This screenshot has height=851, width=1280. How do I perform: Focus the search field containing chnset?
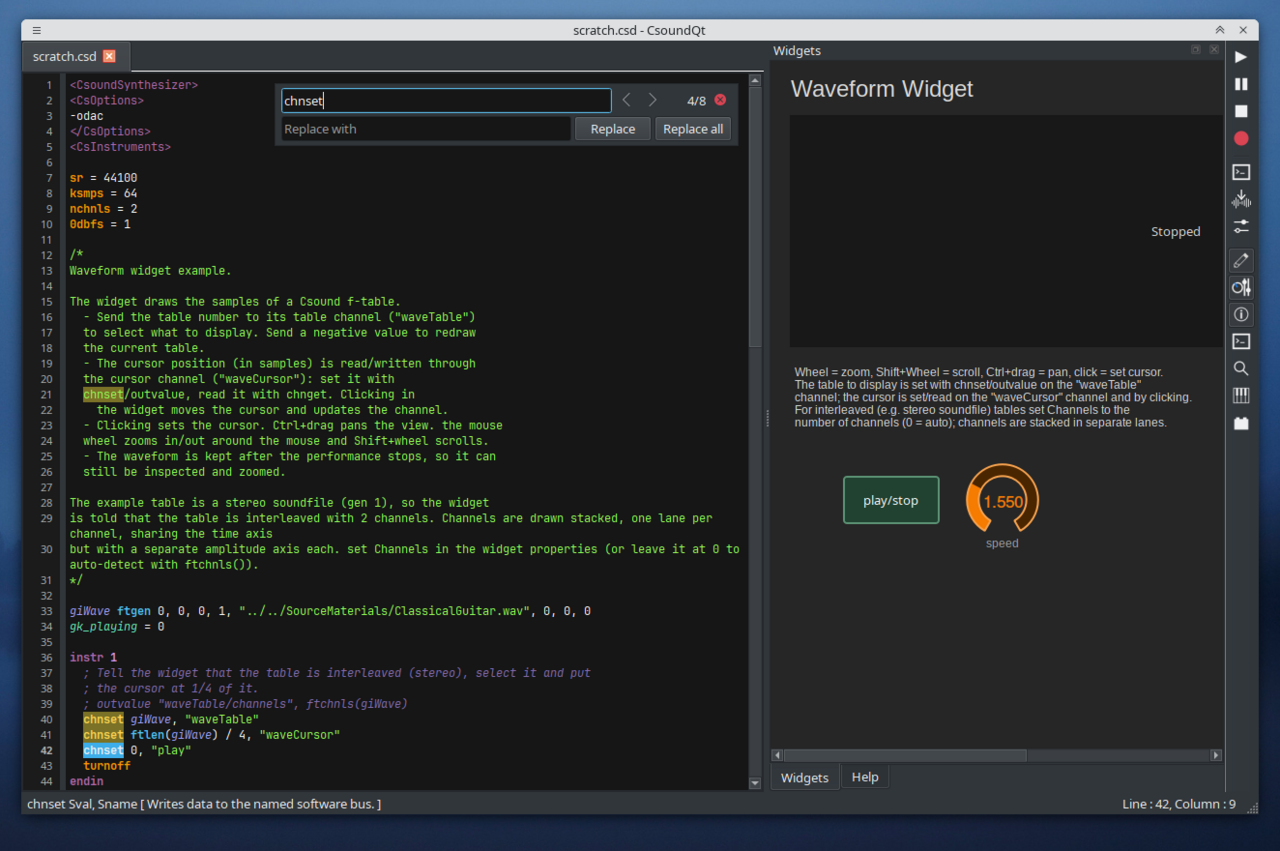446,100
